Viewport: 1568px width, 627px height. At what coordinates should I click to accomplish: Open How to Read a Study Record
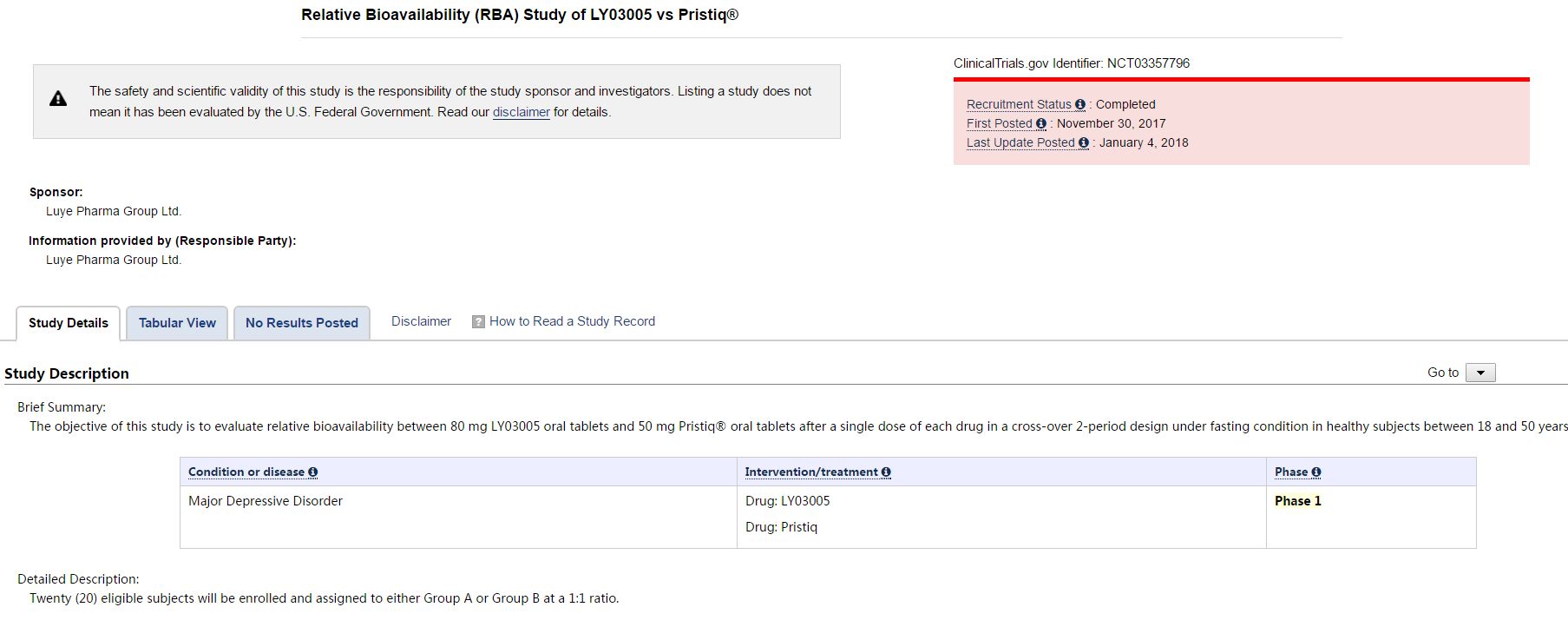(x=572, y=321)
